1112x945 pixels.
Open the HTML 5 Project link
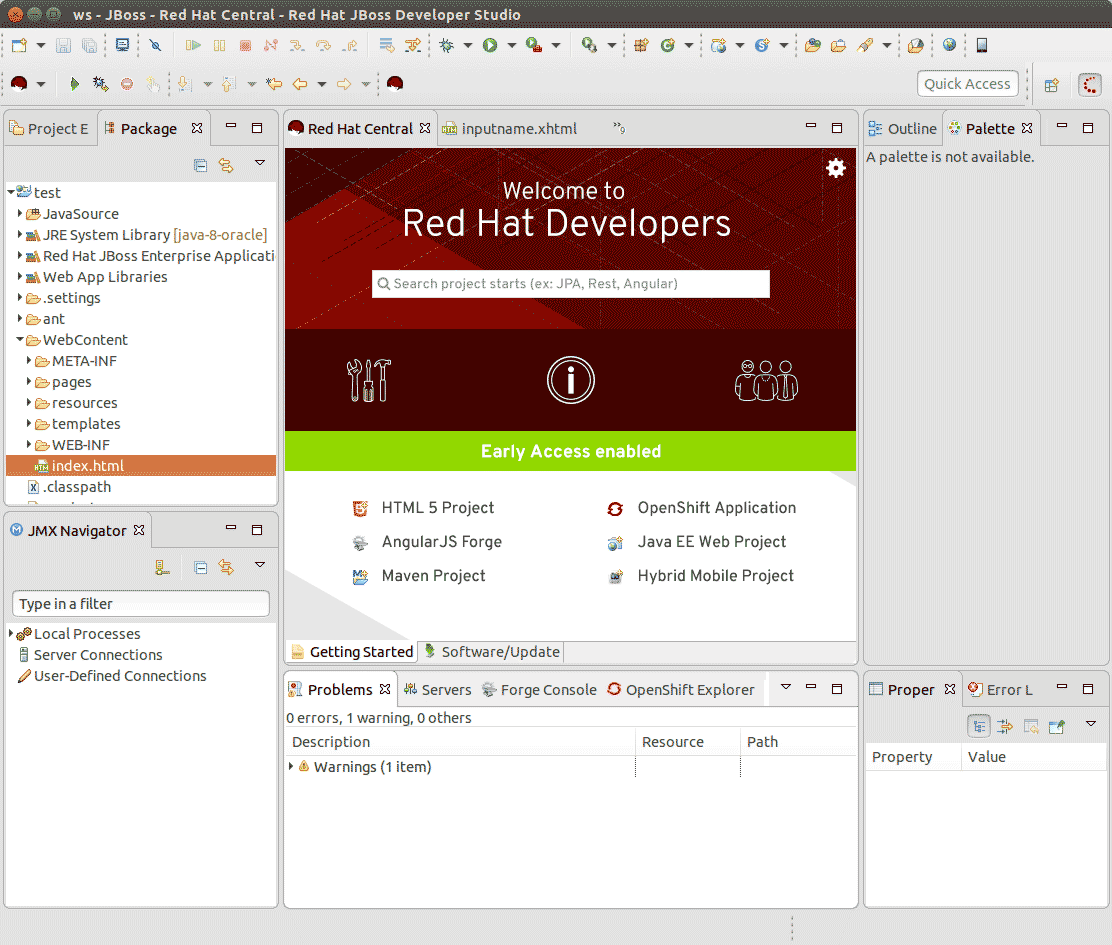pos(437,508)
